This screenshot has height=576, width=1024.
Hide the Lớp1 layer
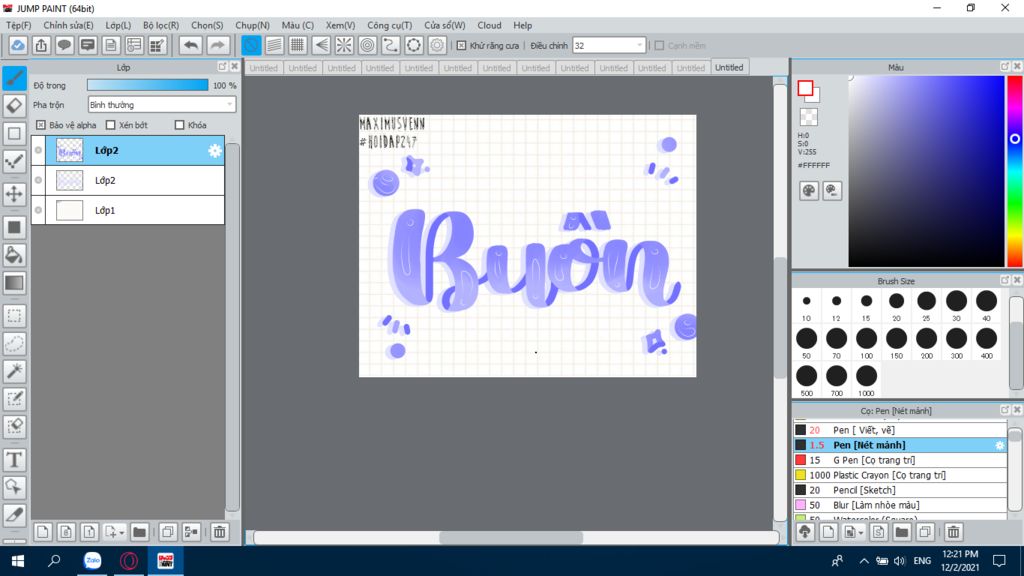click(x=39, y=210)
